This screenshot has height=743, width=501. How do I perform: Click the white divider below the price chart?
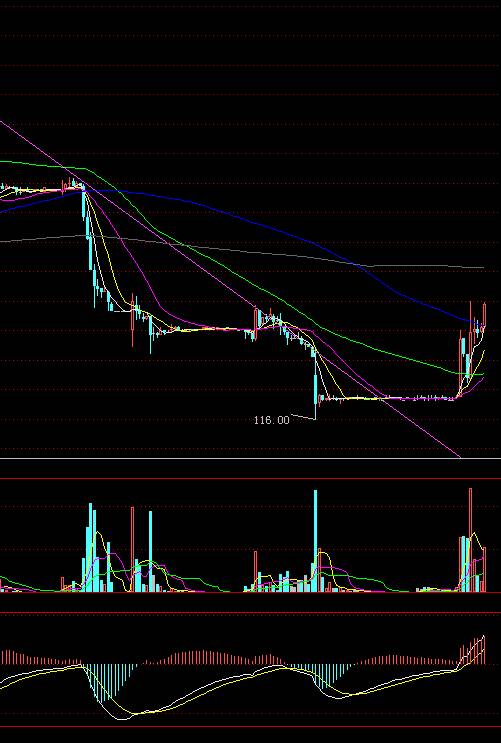tap(250, 459)
